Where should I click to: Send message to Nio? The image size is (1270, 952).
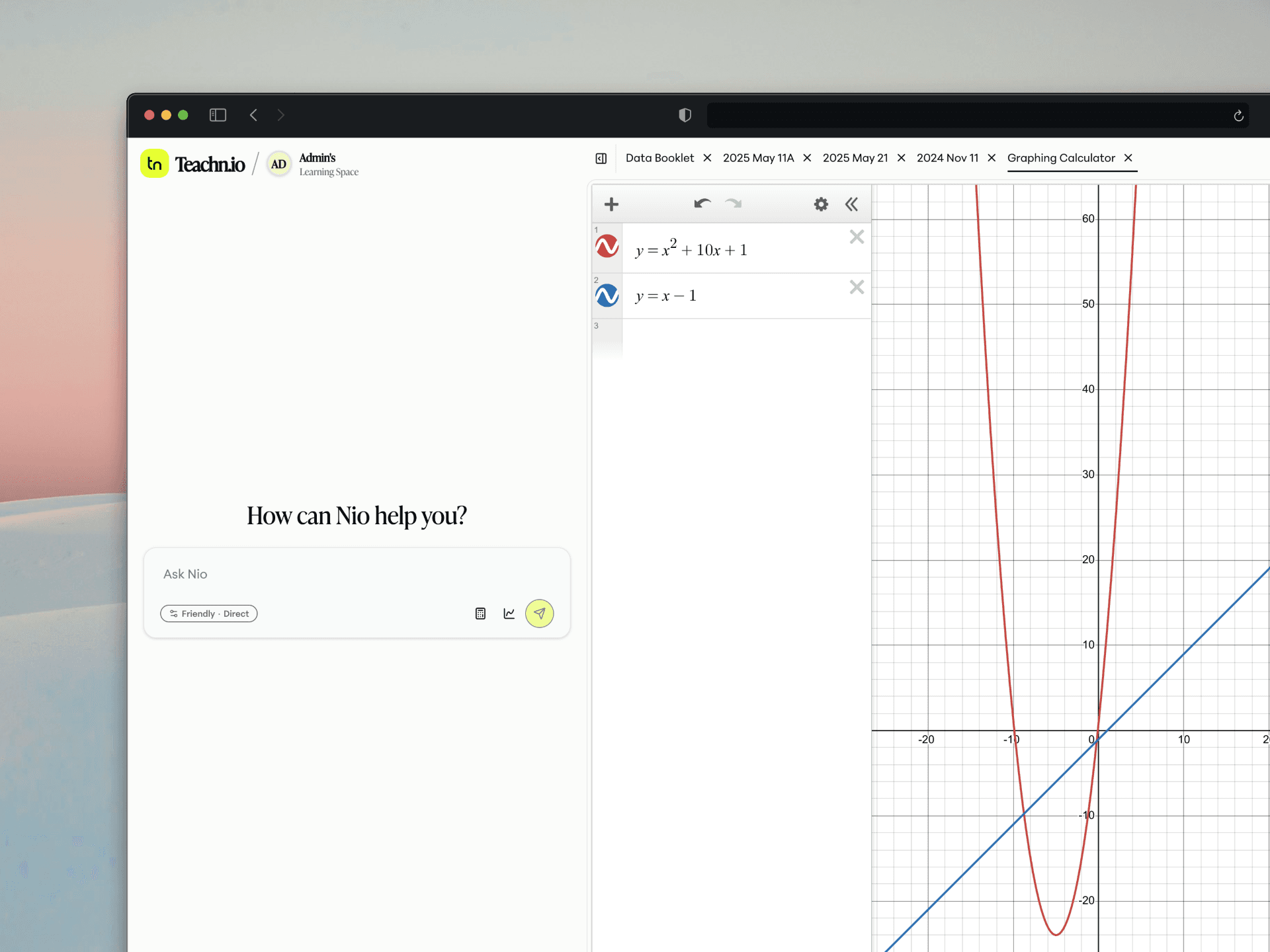[540, 614]
